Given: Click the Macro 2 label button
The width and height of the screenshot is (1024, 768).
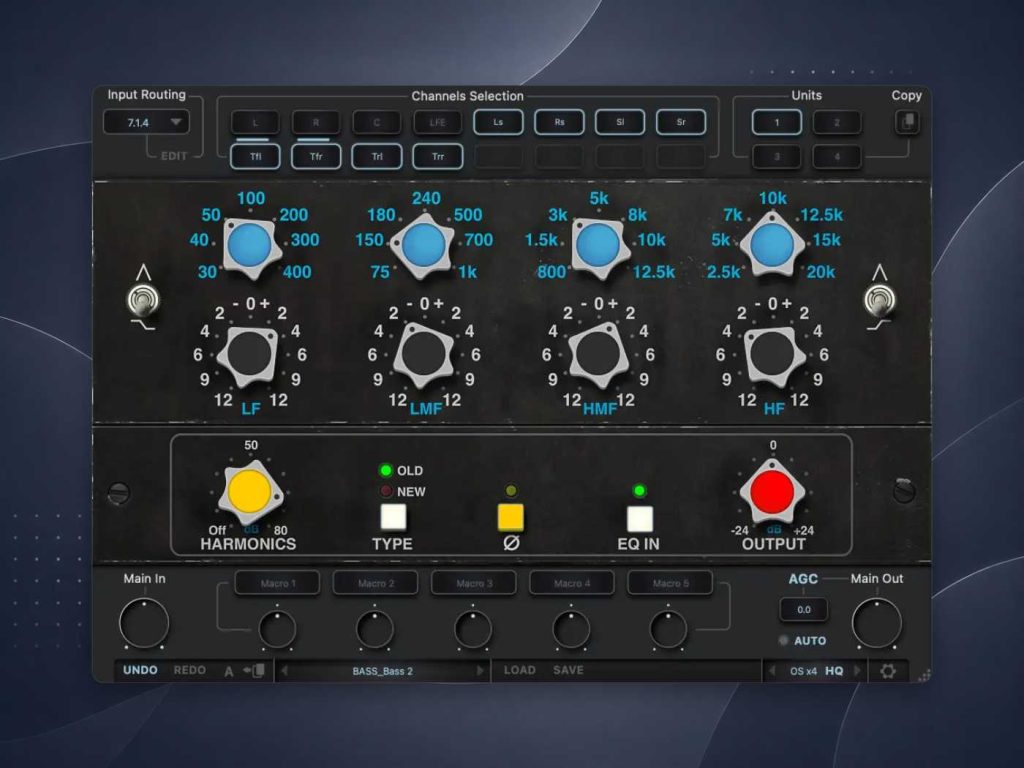Looking at the screenshot, I should pos(376,583).
